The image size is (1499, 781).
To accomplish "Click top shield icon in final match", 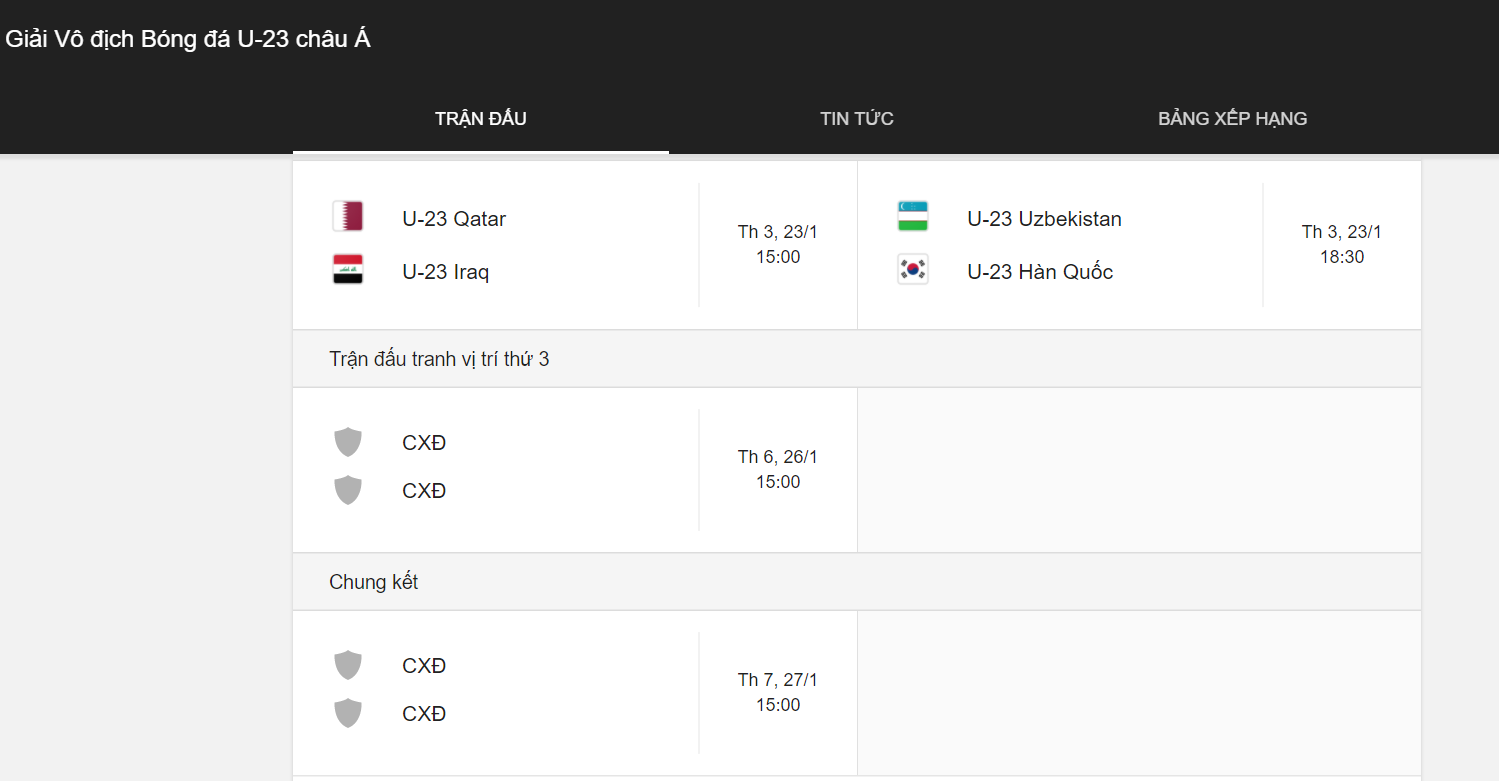I will pyautogui.click(x=347, y=665).
